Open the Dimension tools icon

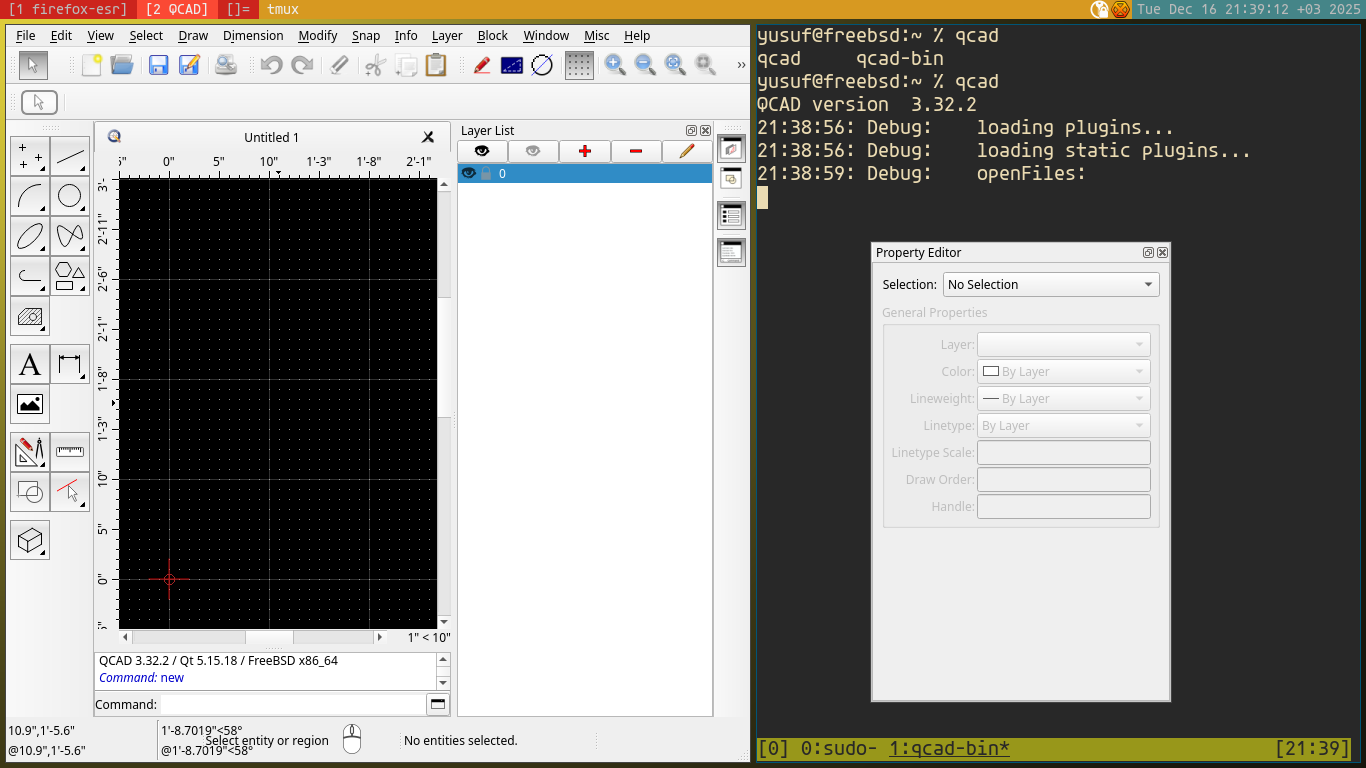coord(69,365)
